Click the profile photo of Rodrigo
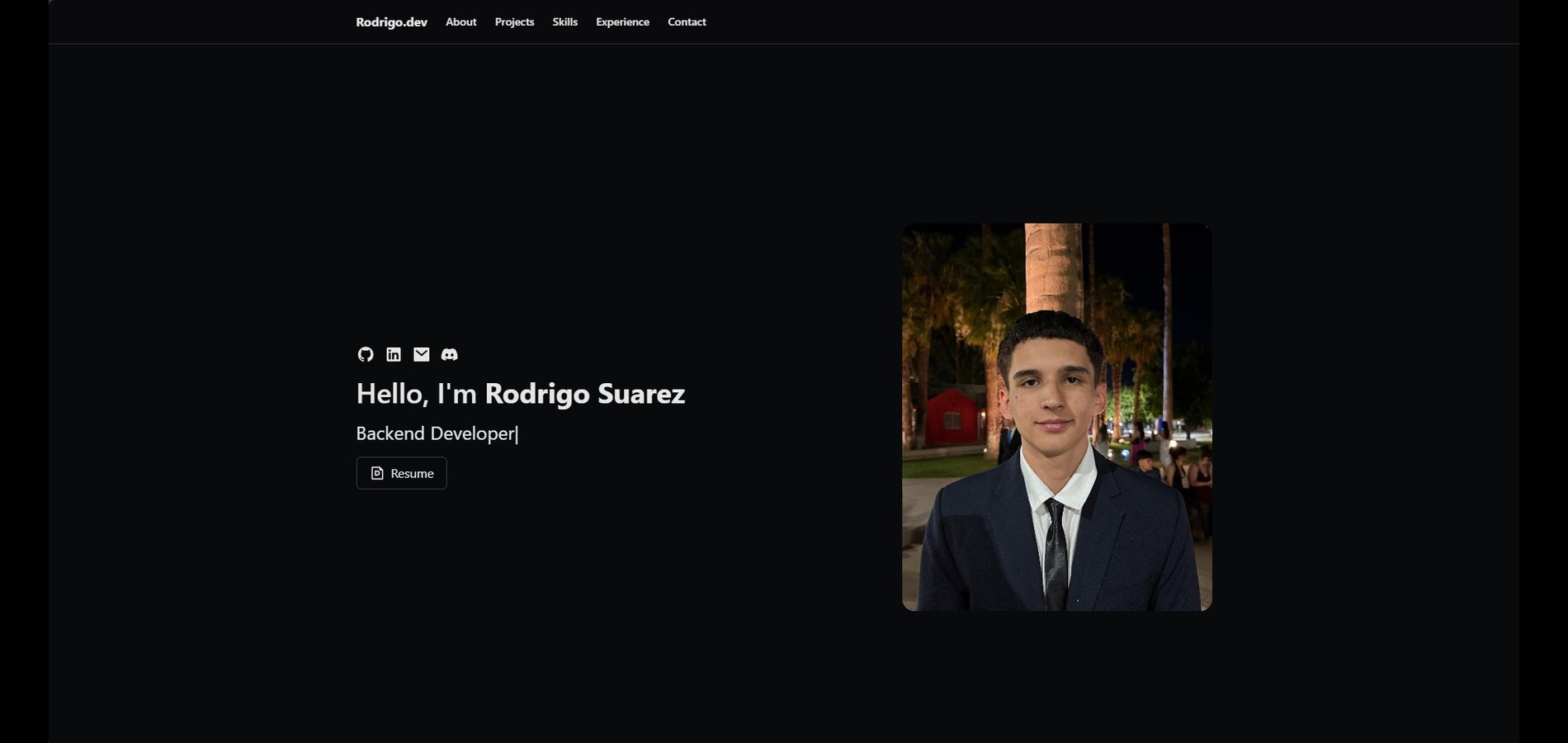 1056,417
